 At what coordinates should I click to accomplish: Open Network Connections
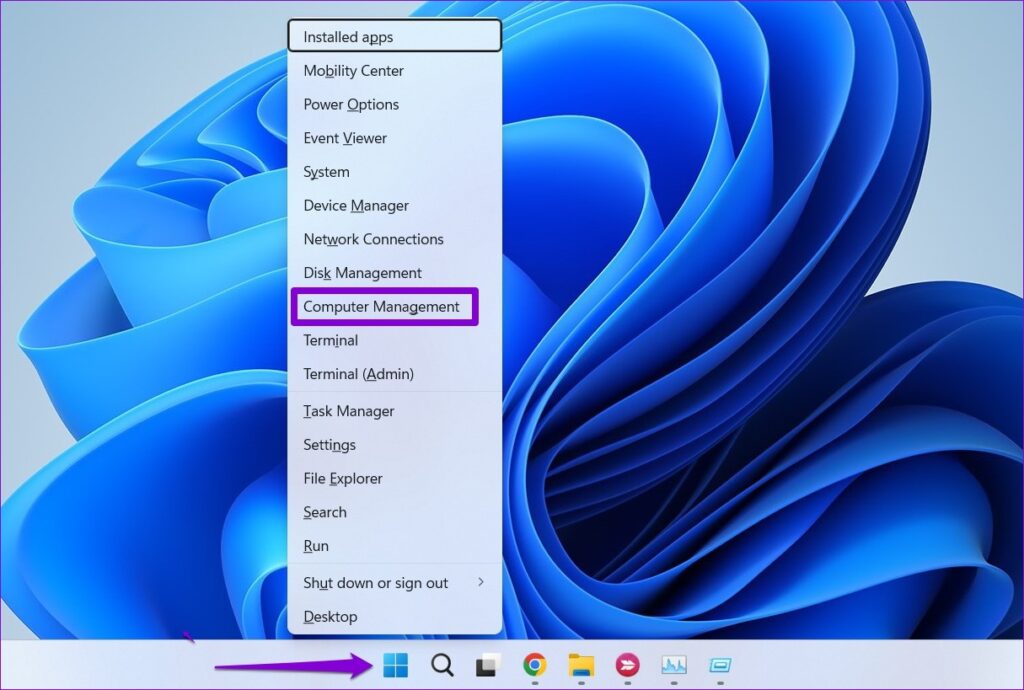click(373, 239)
